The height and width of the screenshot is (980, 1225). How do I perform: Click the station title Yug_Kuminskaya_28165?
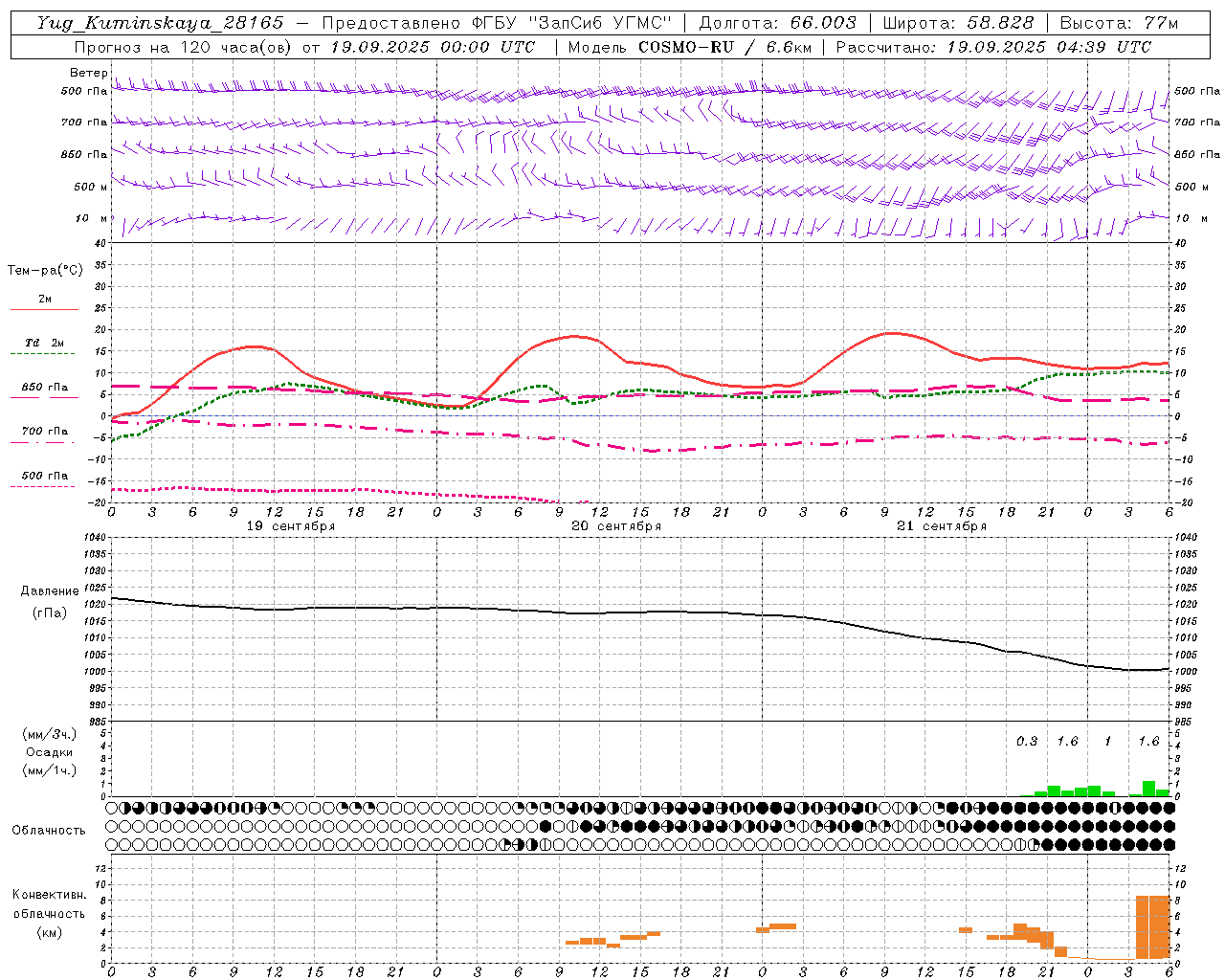(x=160, y=23)
